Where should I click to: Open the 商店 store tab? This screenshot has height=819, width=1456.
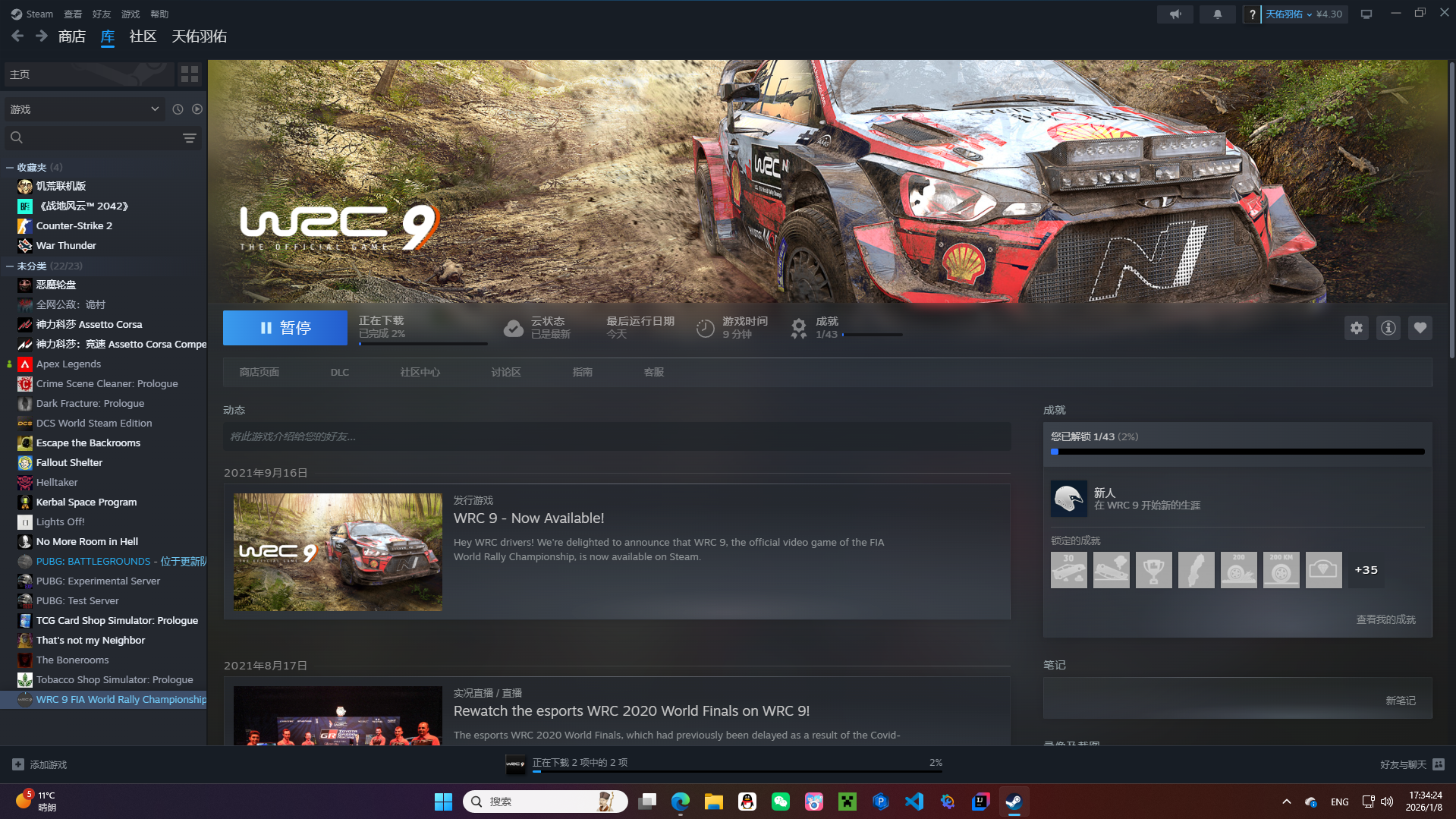click(72, 36)
